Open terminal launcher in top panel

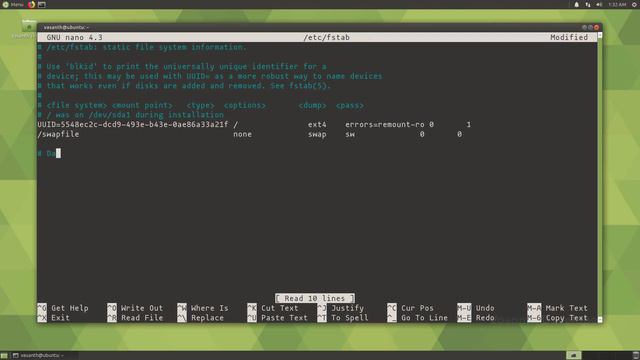[42, 4]
